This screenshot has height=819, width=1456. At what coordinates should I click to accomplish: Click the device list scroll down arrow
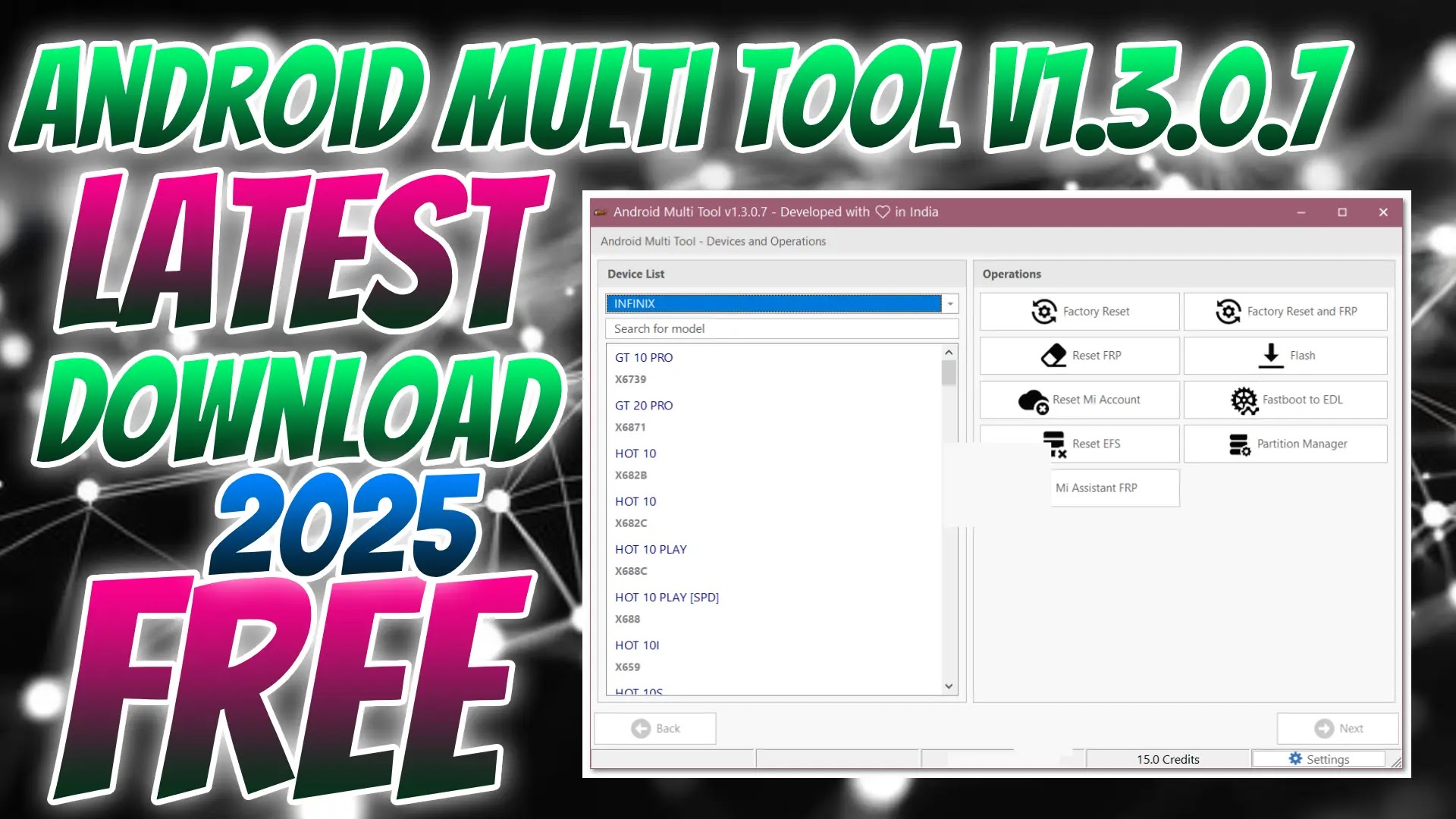point(949,686)
